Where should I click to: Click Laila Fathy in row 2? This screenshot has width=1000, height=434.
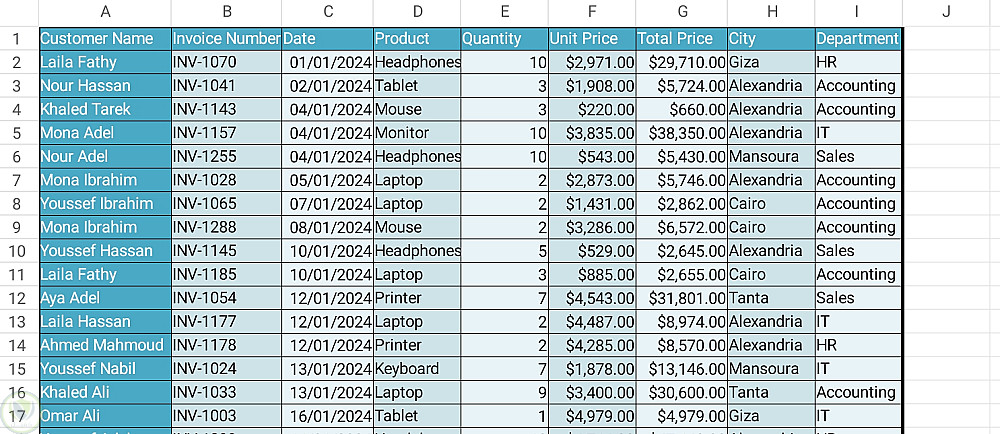point(105,62)
